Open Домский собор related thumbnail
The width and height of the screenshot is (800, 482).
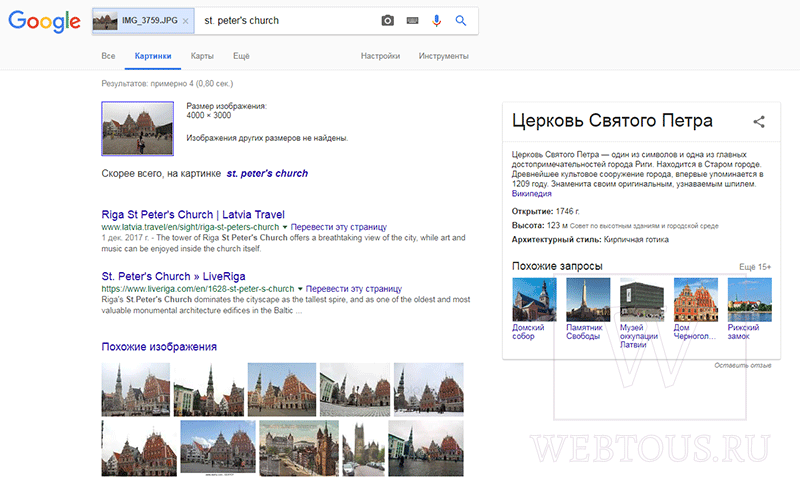pyautogui.click(x=534, y=299)
